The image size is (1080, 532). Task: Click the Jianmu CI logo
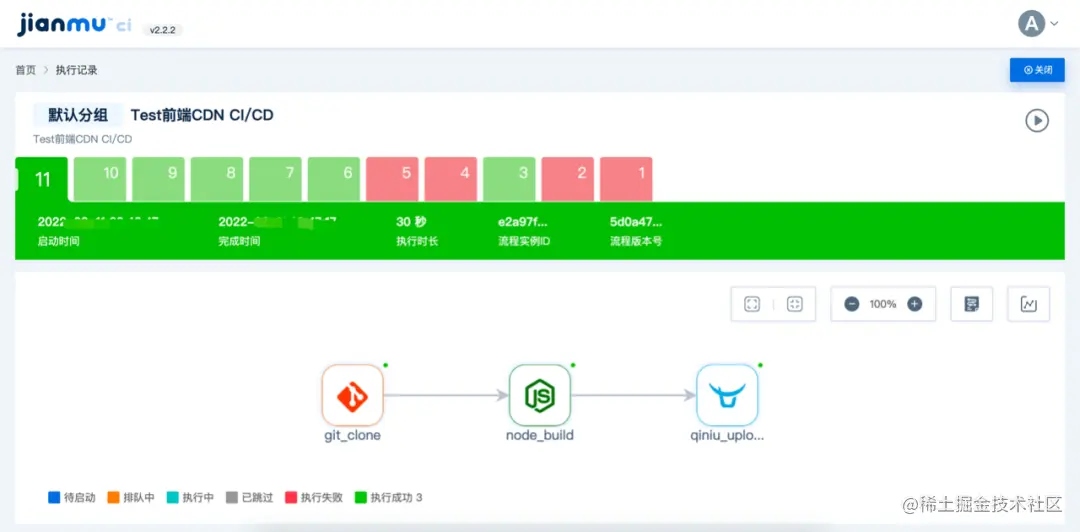click(74, 25)
